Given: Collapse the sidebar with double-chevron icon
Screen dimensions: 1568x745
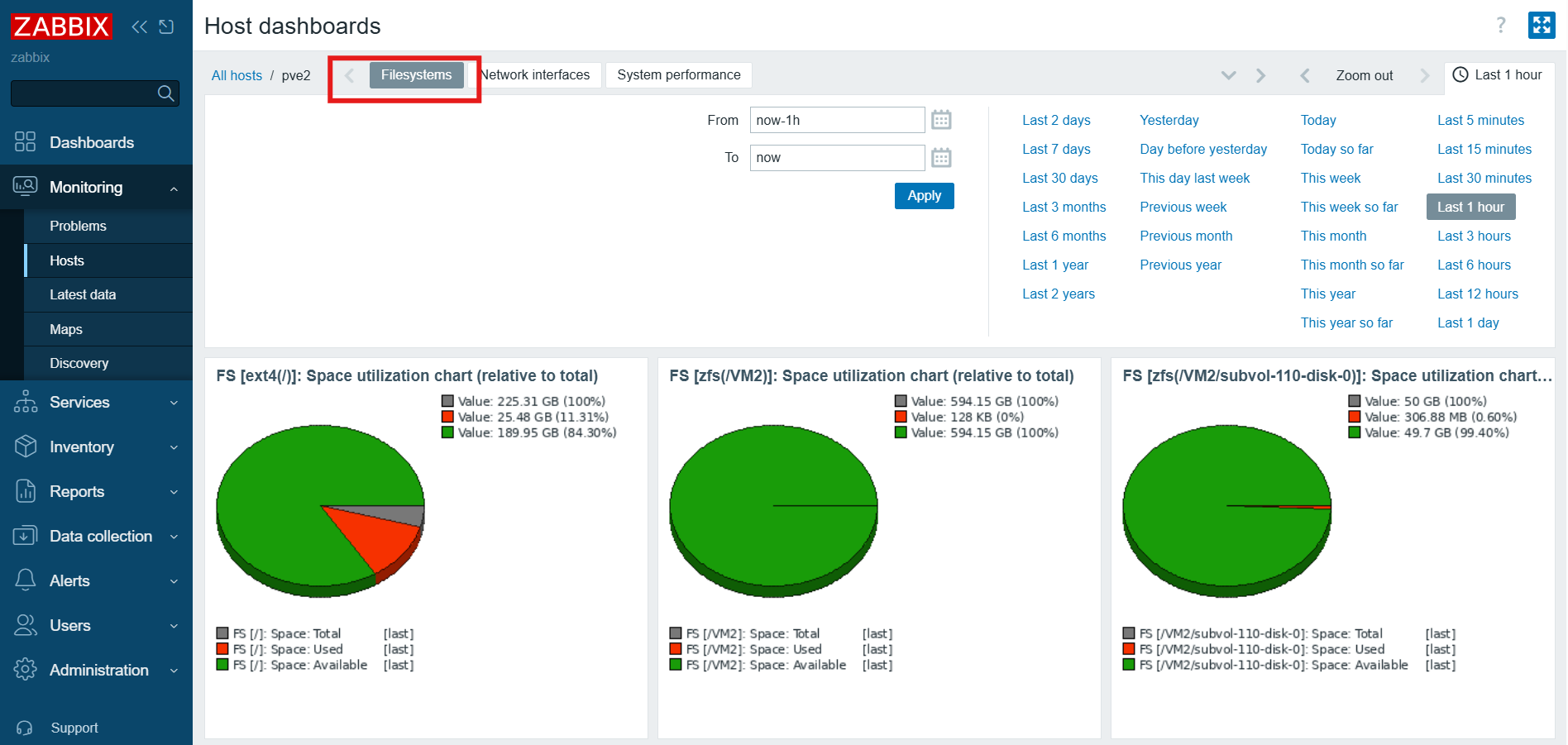Looking at the screenshot, I should click(x=139, y=26).
